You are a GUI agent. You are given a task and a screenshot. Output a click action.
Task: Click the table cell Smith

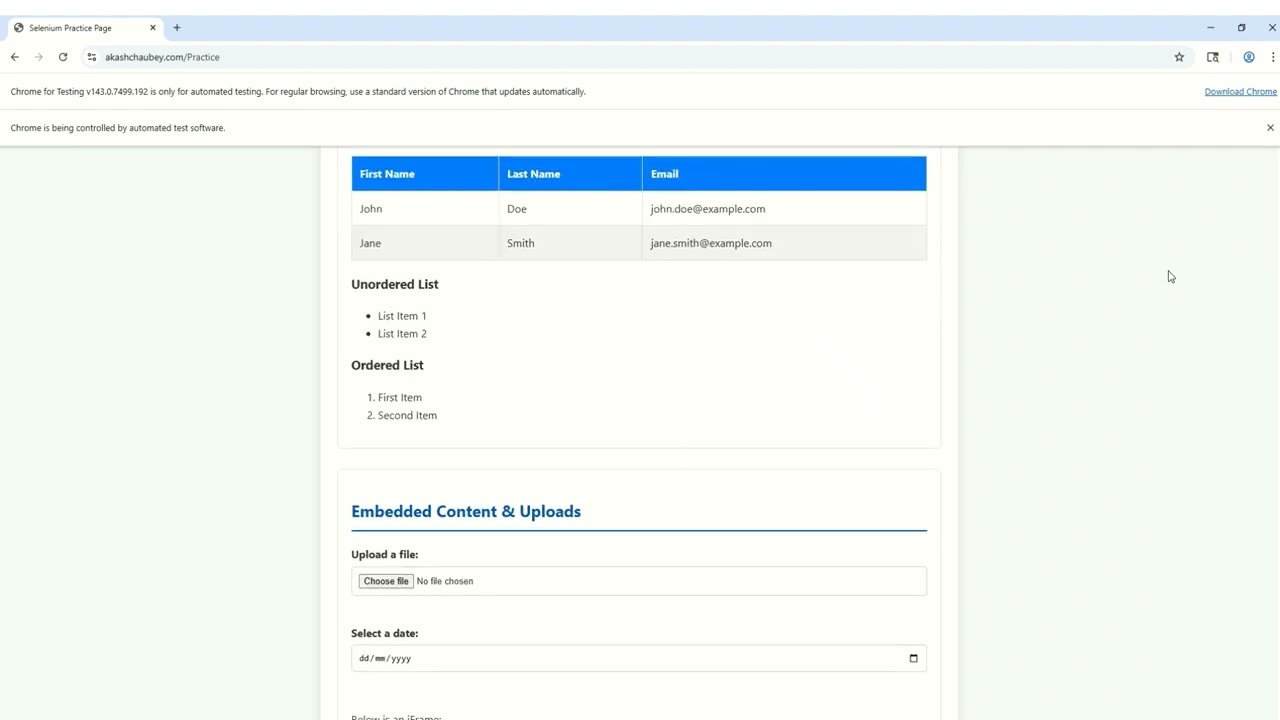(x=570, y=243)
